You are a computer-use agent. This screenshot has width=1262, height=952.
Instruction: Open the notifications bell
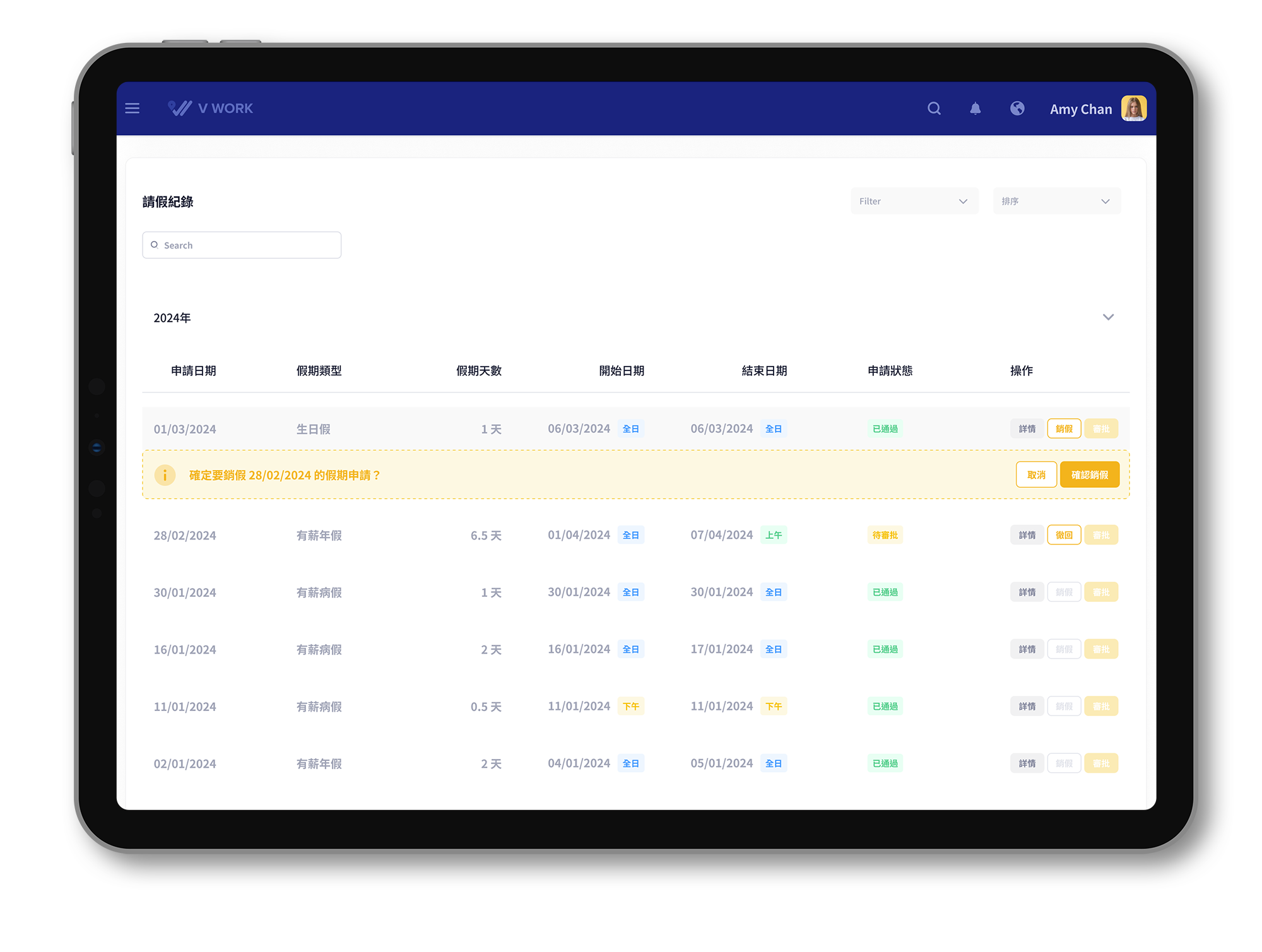[x=975, y=109]
